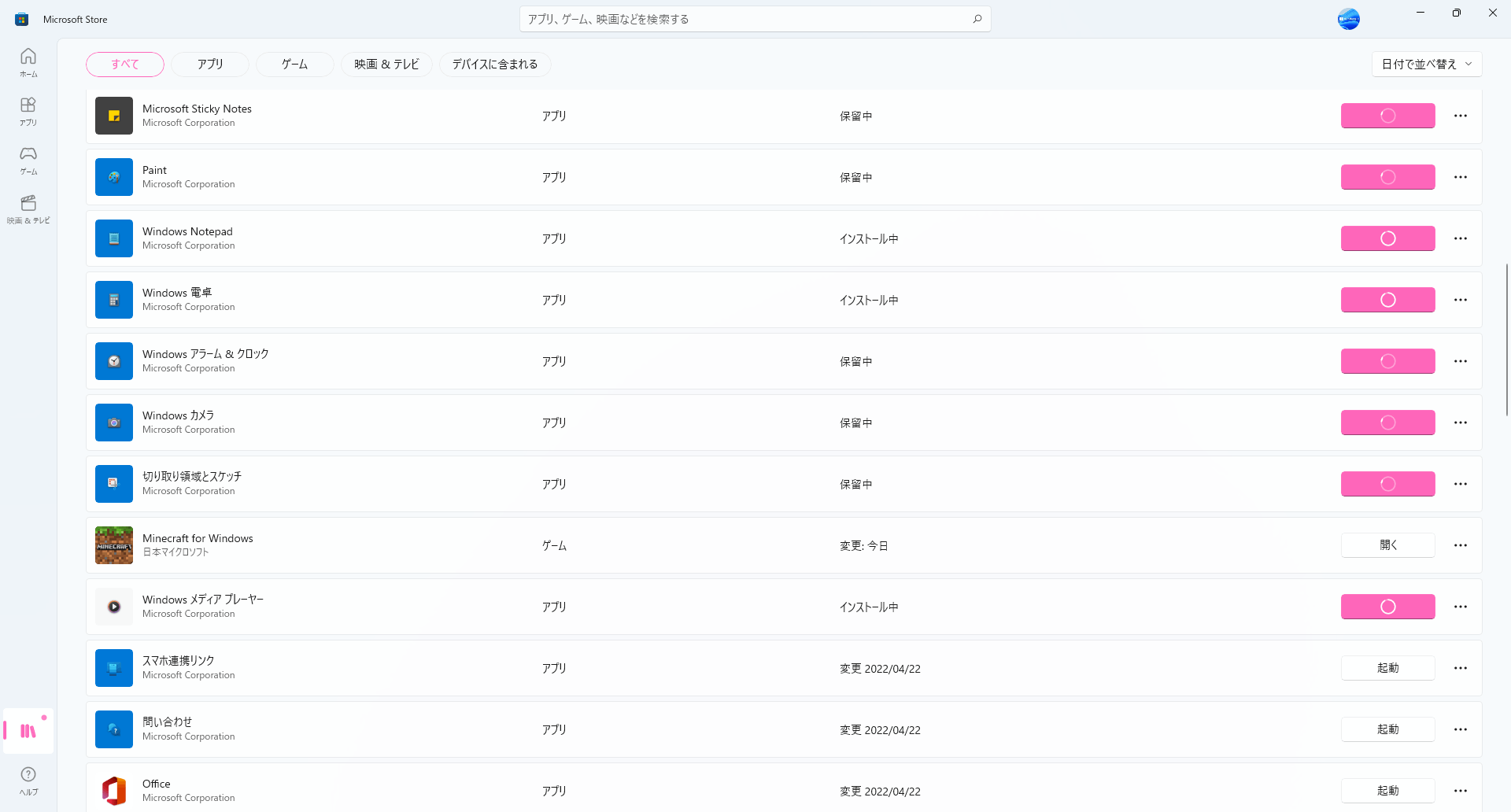Viewport: 1511px width, 812px height.
Task: Click the Windows Notepad app icon
Action: 114,238
